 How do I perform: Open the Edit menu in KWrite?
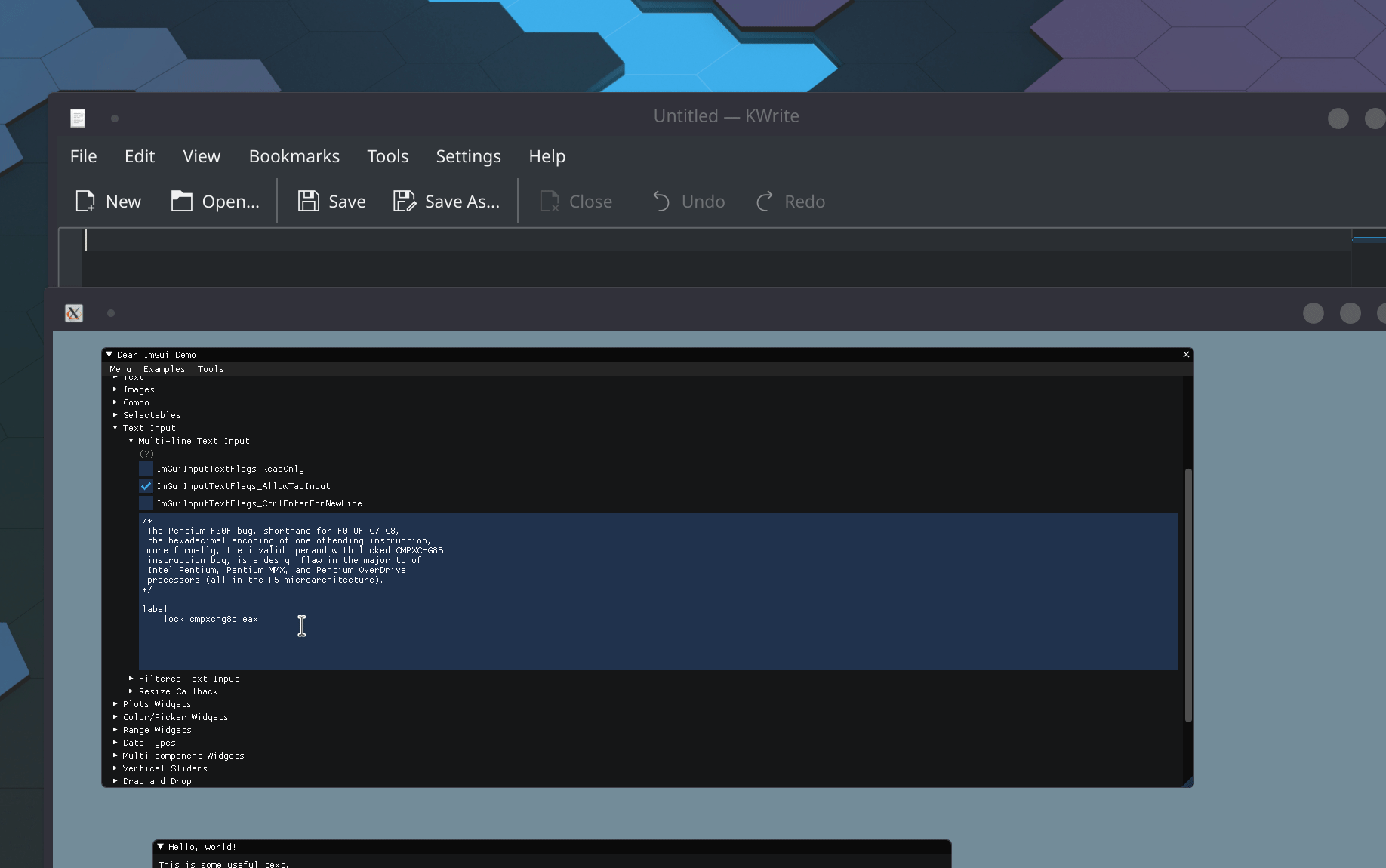(140, 156)
